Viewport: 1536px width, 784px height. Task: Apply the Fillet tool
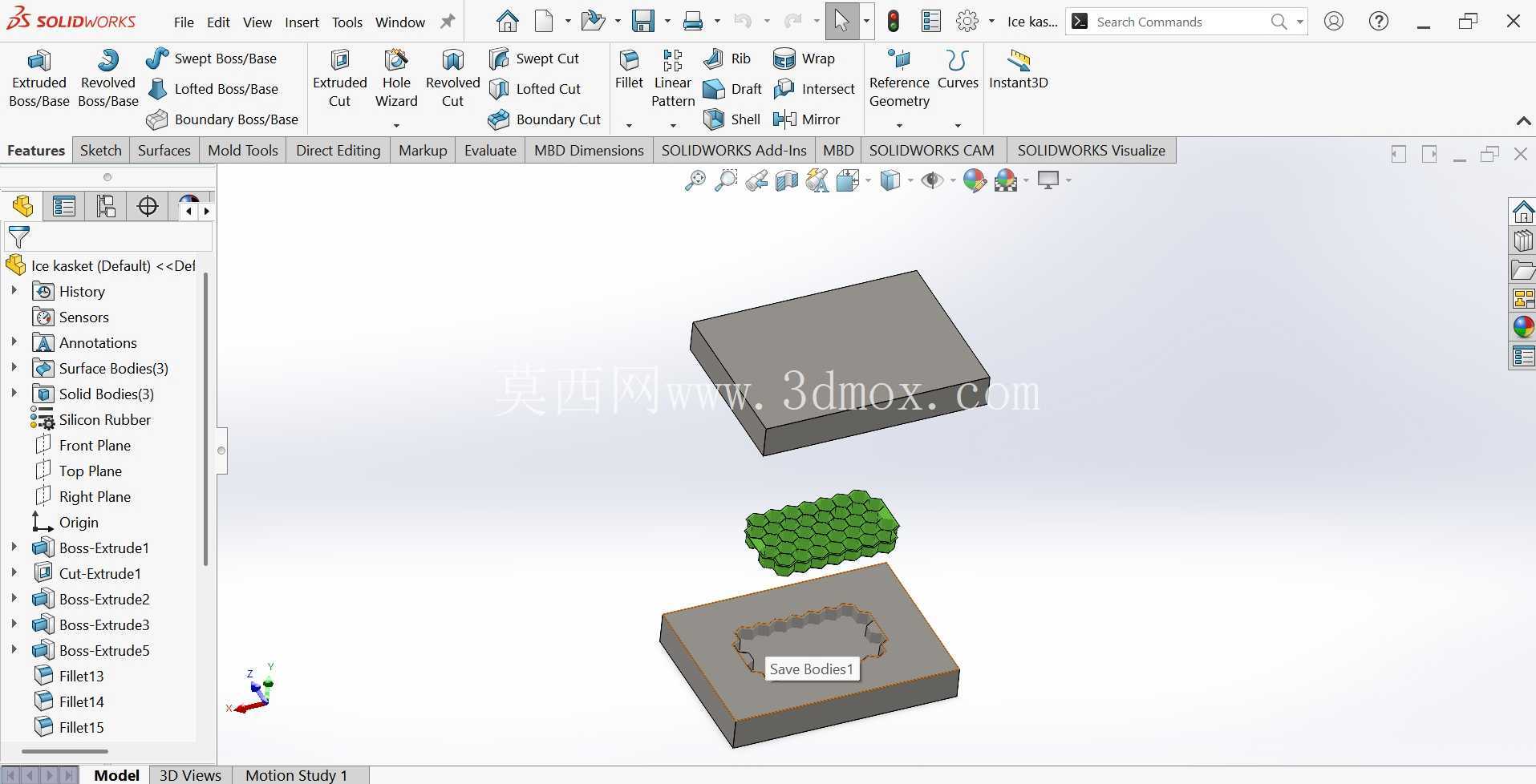click(629, 69)
